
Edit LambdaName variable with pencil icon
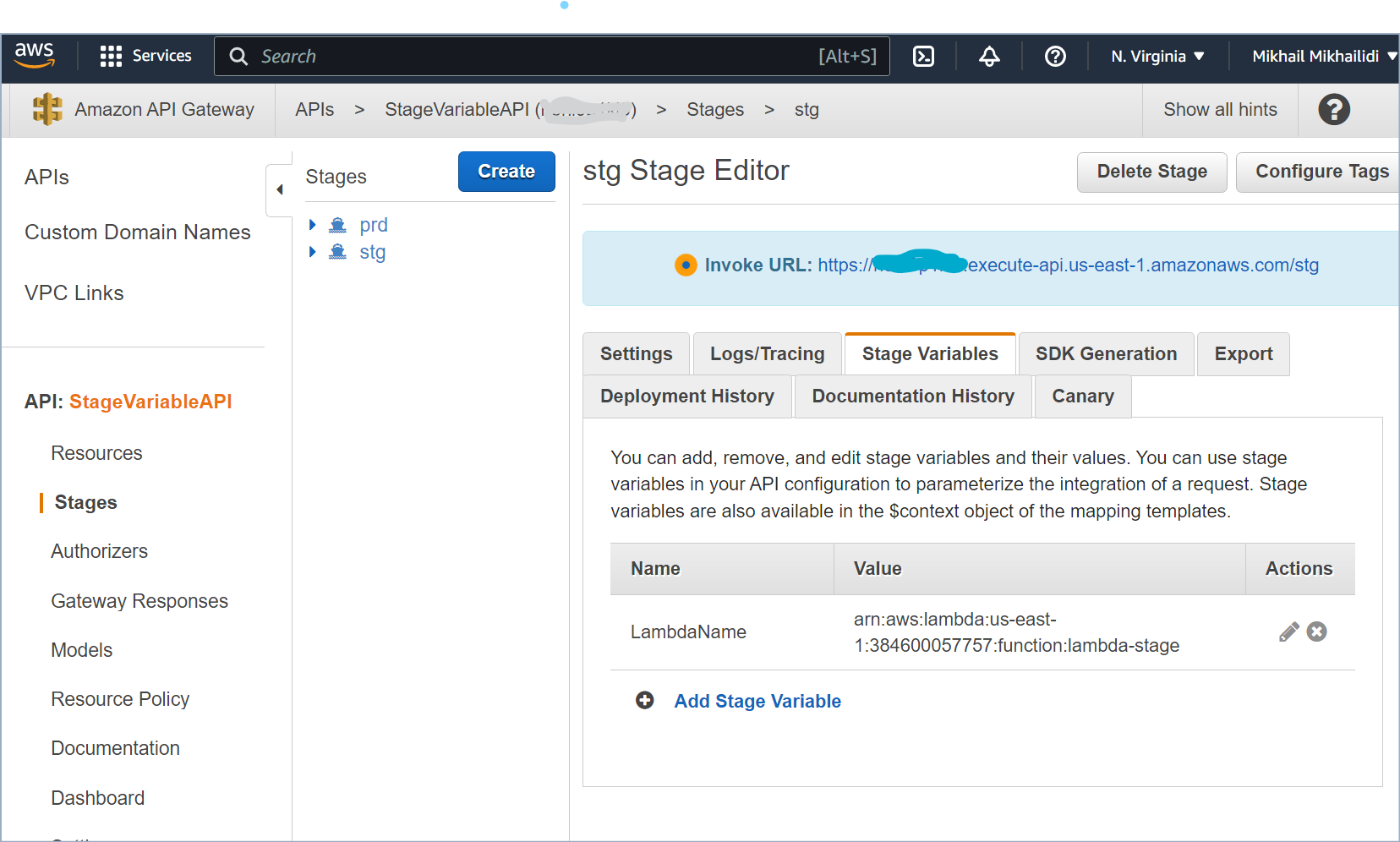(1288, 632)
